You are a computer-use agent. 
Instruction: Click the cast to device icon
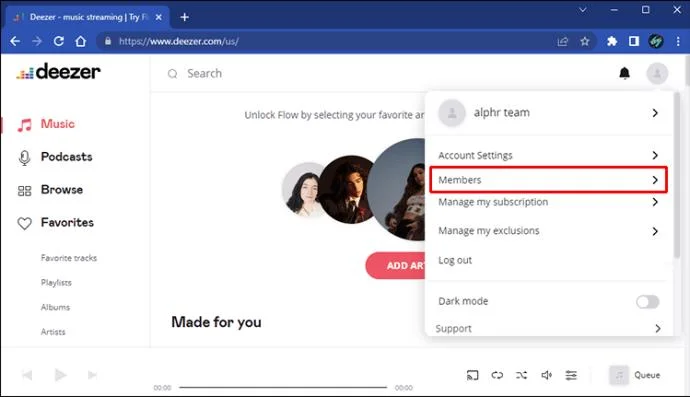472,375
